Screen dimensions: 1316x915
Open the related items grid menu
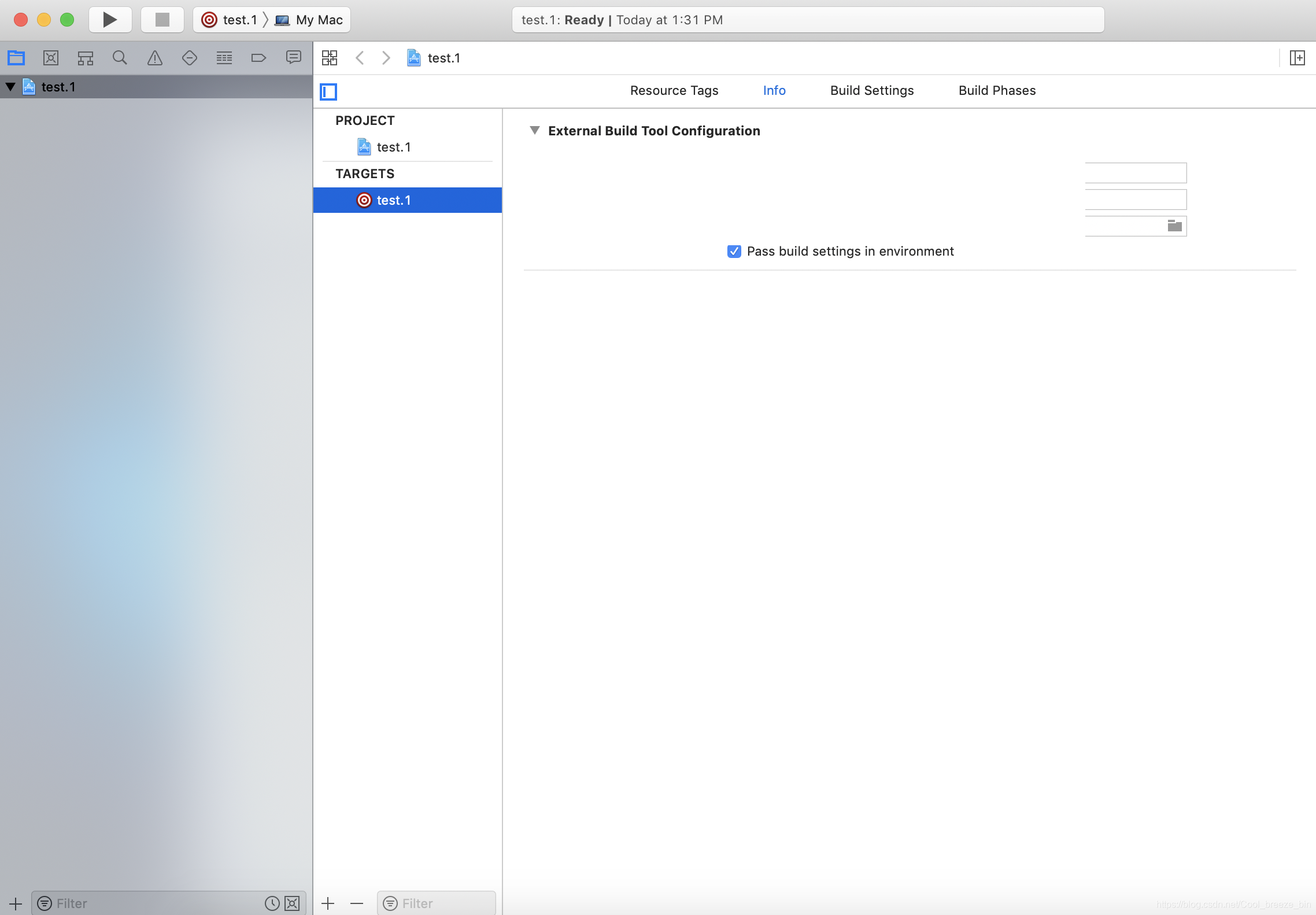point(330,58)
